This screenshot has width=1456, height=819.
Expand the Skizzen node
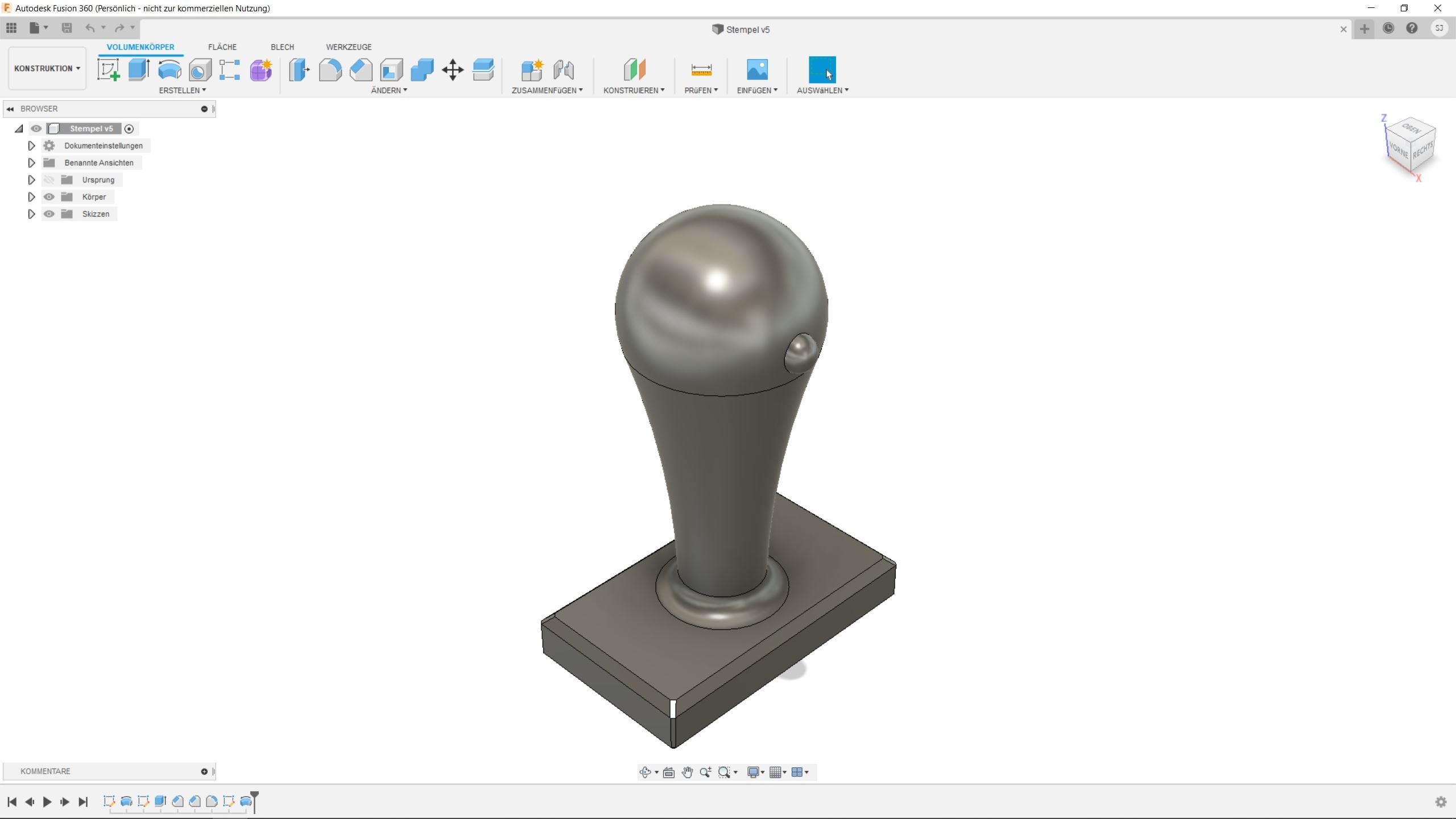pos(31,214)
